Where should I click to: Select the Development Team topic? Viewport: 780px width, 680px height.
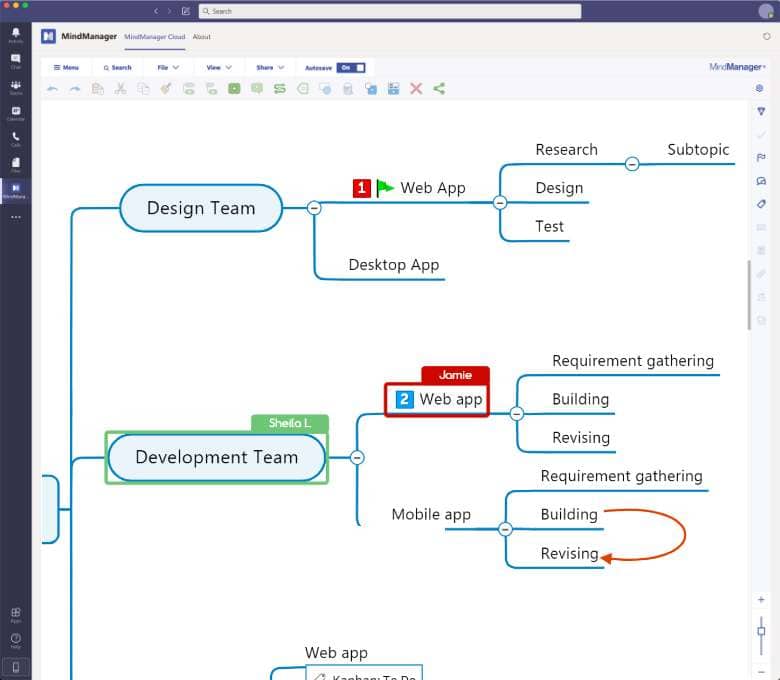tap(216, 457)
